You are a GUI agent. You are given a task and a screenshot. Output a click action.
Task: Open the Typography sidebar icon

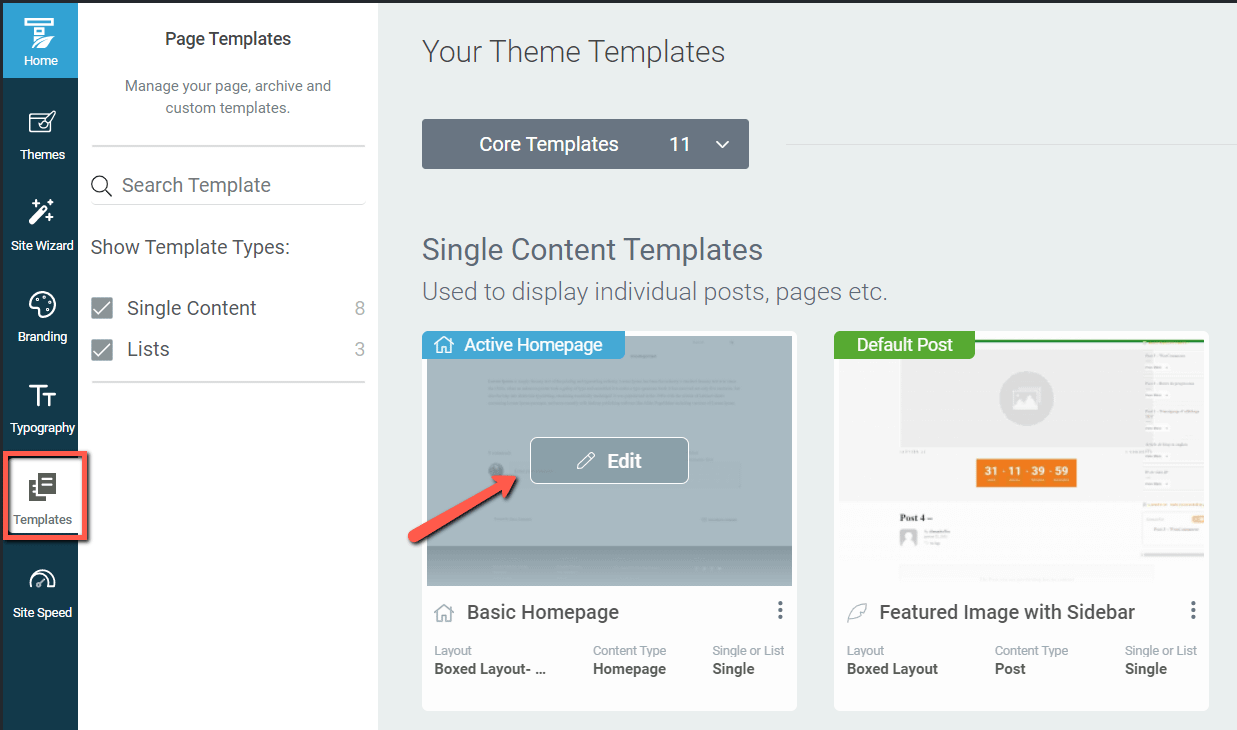(x=42, y=407)
